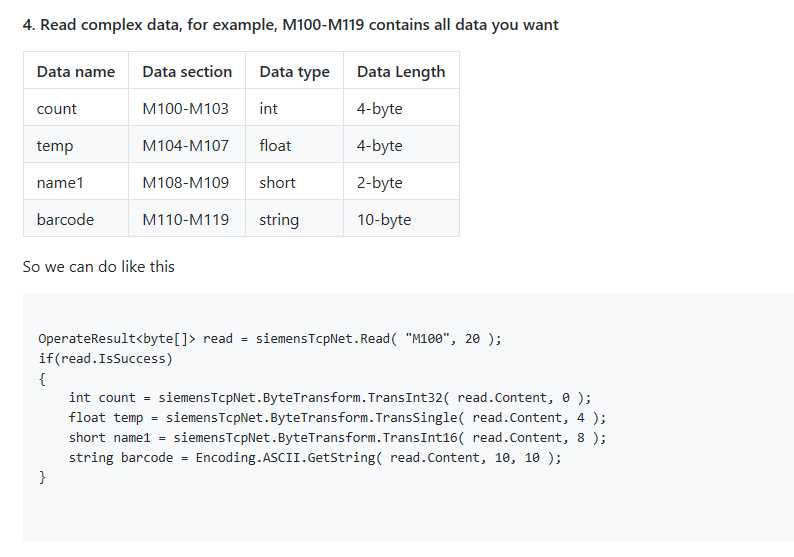This screenshot has width=794, height=557.
Task: Click the section 4 heading text
Action: 290,25
